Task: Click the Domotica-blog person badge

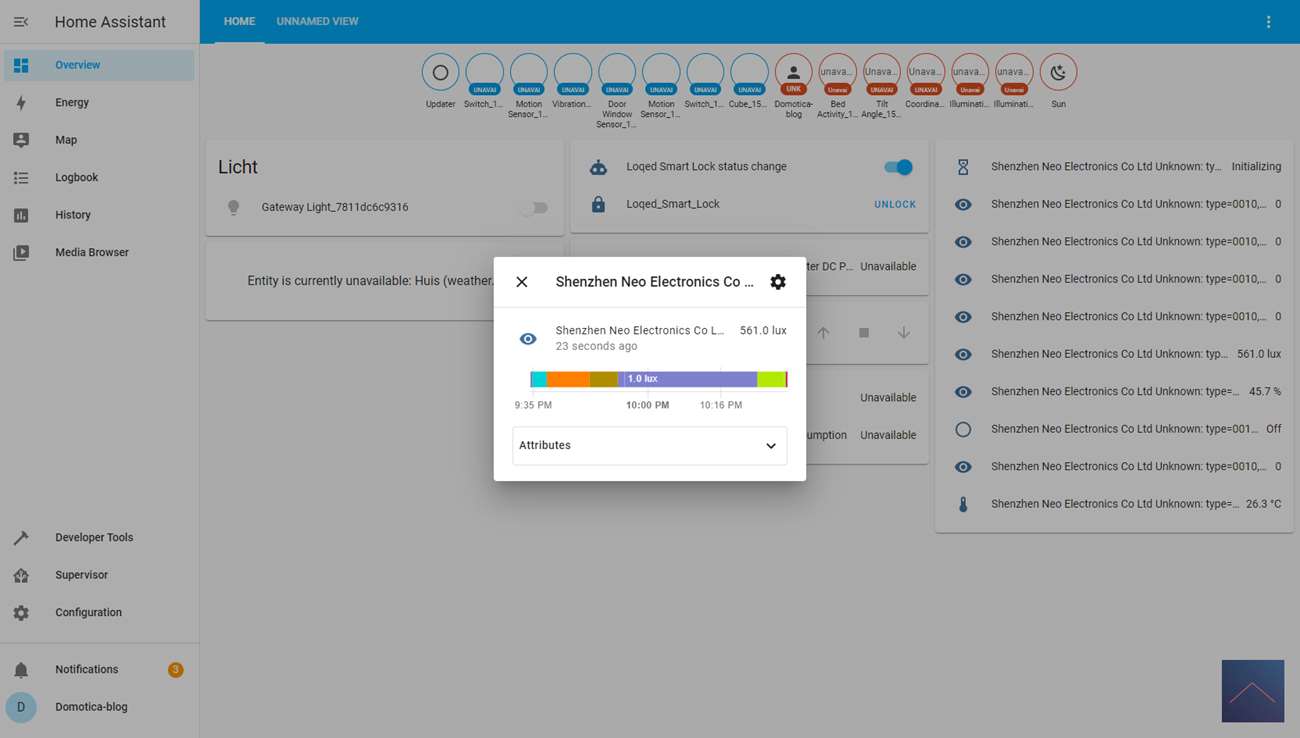Action: point(793,73)
